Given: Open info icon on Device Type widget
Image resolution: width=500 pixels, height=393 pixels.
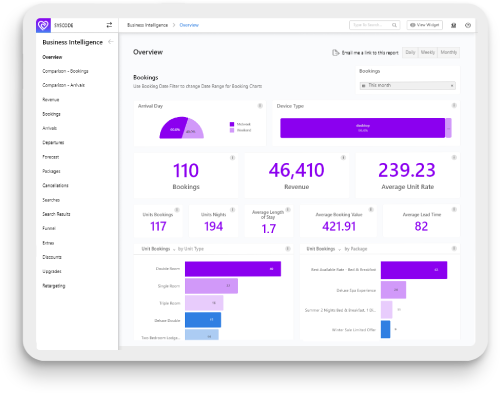Looking at the screenshot, I should coord(454,106).
